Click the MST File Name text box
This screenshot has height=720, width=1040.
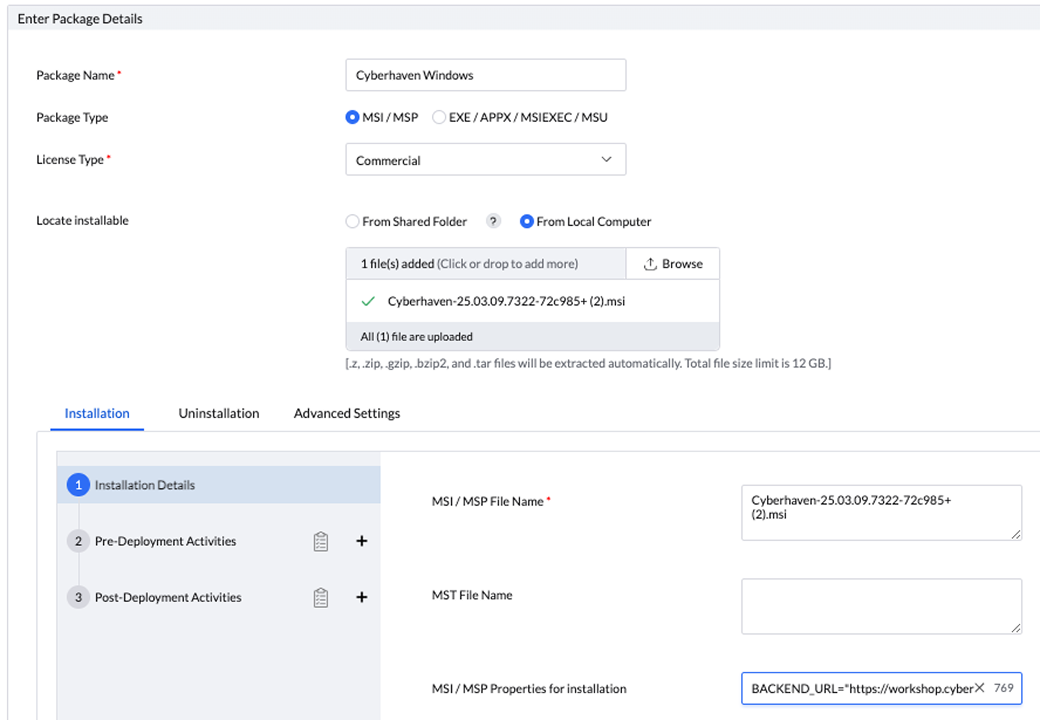(x=881, y=605)
